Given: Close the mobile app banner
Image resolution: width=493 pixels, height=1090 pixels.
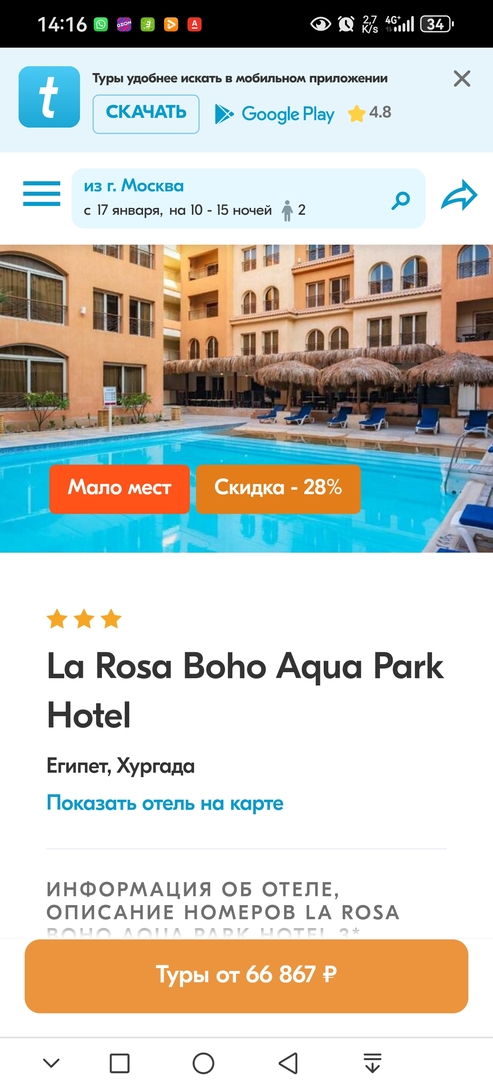Looking at the screenshot, I should [x=462, y=79].
